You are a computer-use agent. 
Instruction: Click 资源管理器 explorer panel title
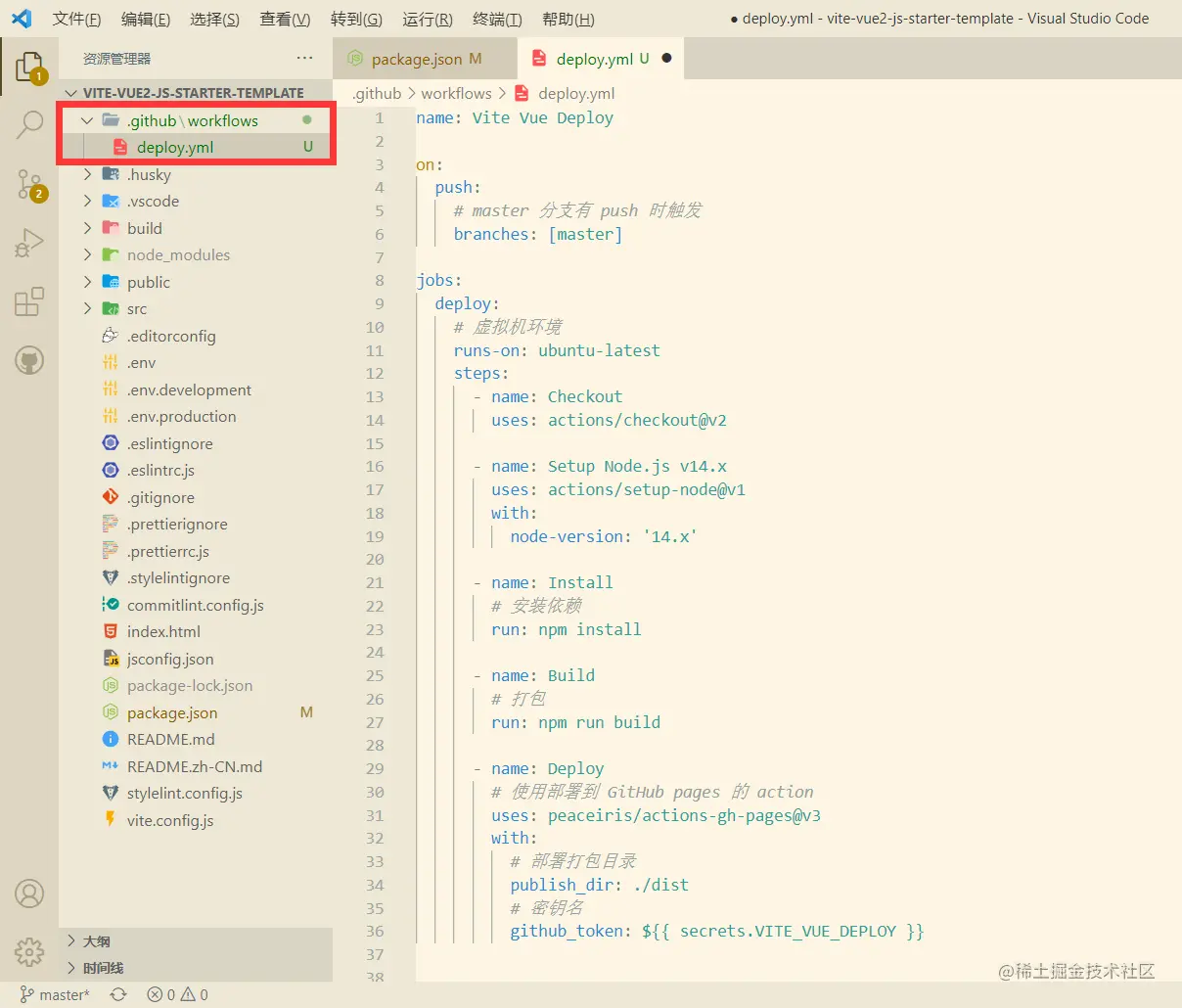pyautogui.click(x=116, y=59)
